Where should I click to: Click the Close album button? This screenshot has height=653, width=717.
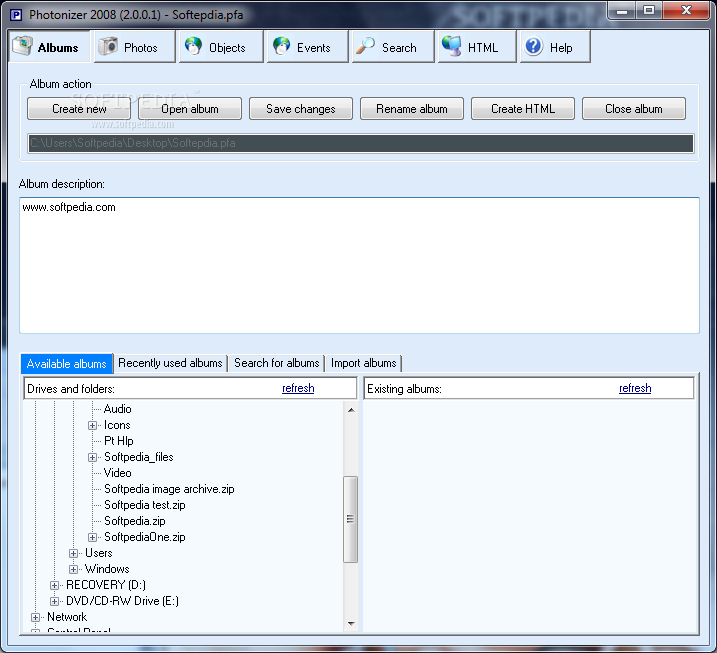tap(634, 109)
